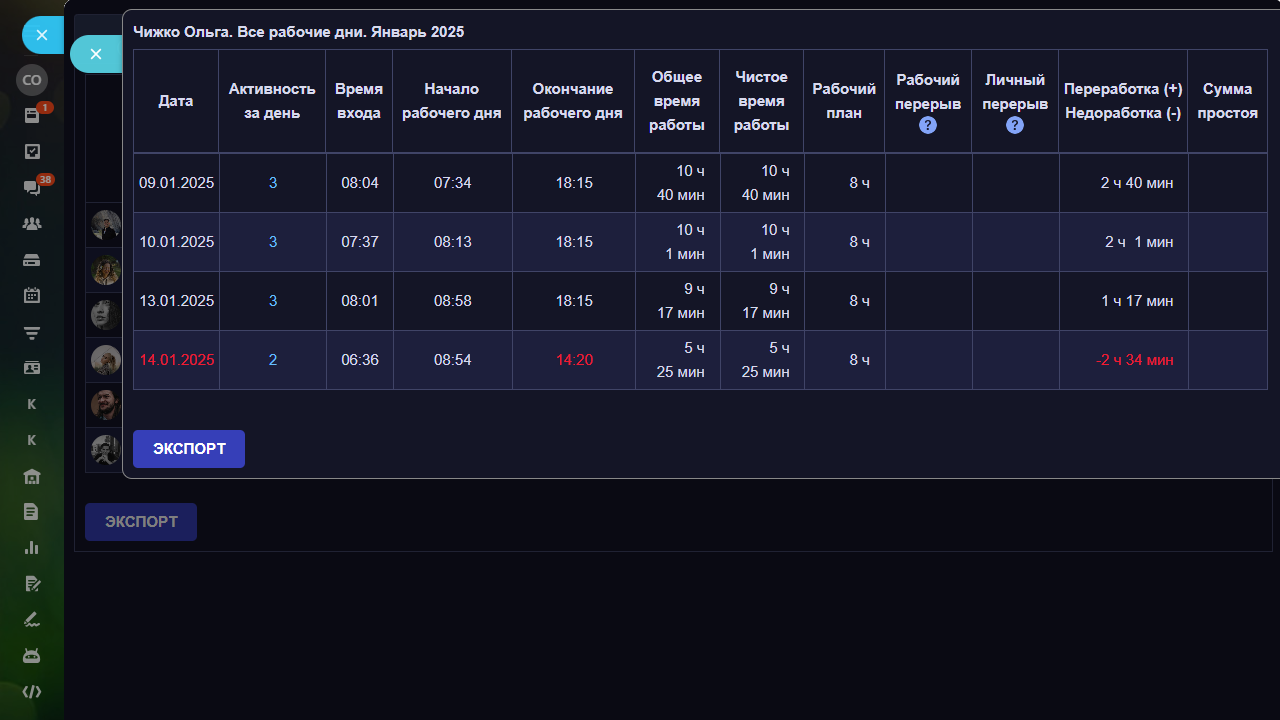Open chat messages icon with 38 badge
Viewport: 1280px width, 720px height.
point(32,188)
